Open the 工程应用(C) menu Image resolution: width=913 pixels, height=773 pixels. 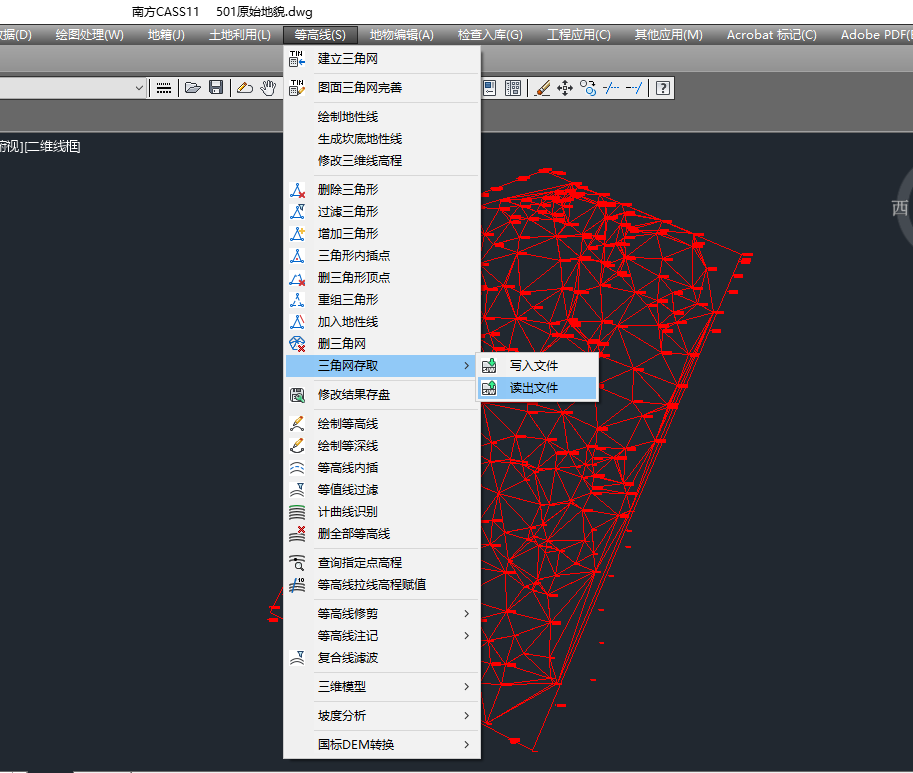coord(578,35)
